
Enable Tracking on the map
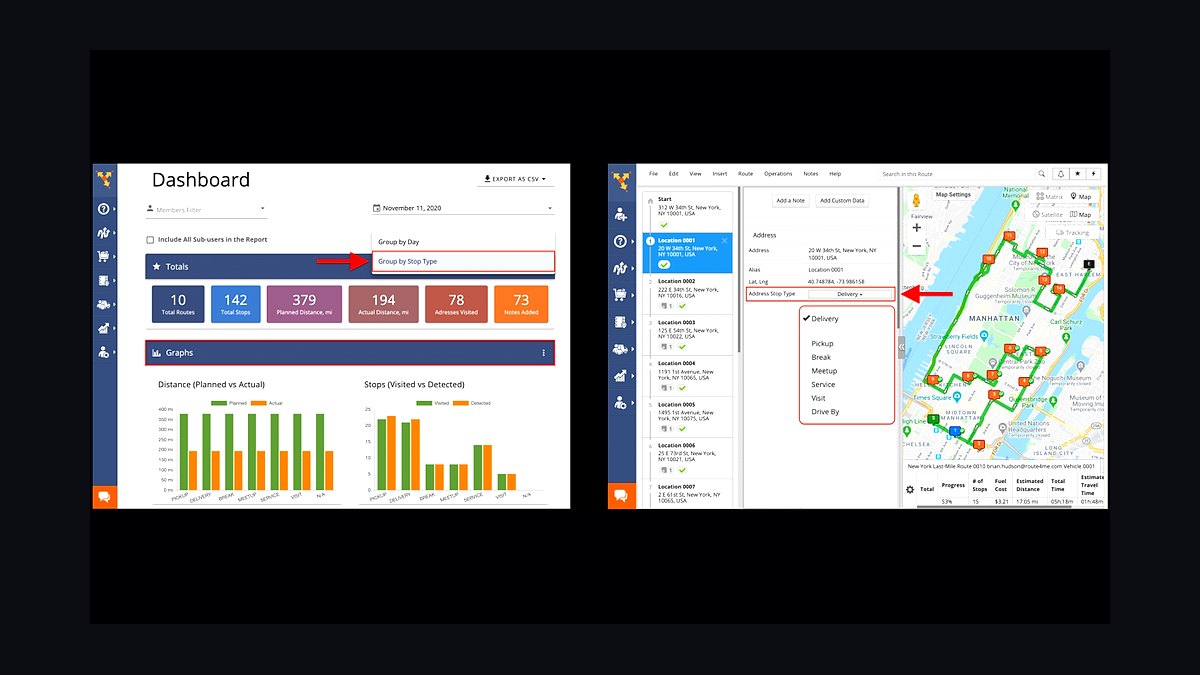[1072, 233]
